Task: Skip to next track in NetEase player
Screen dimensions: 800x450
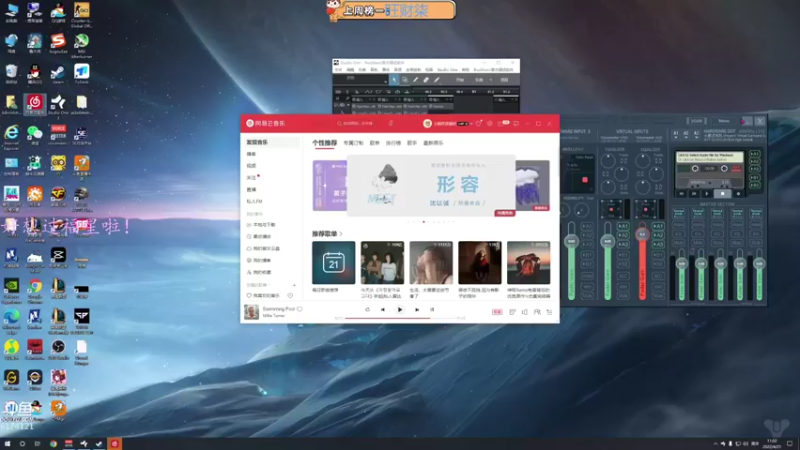Action: tap(417, 310)
